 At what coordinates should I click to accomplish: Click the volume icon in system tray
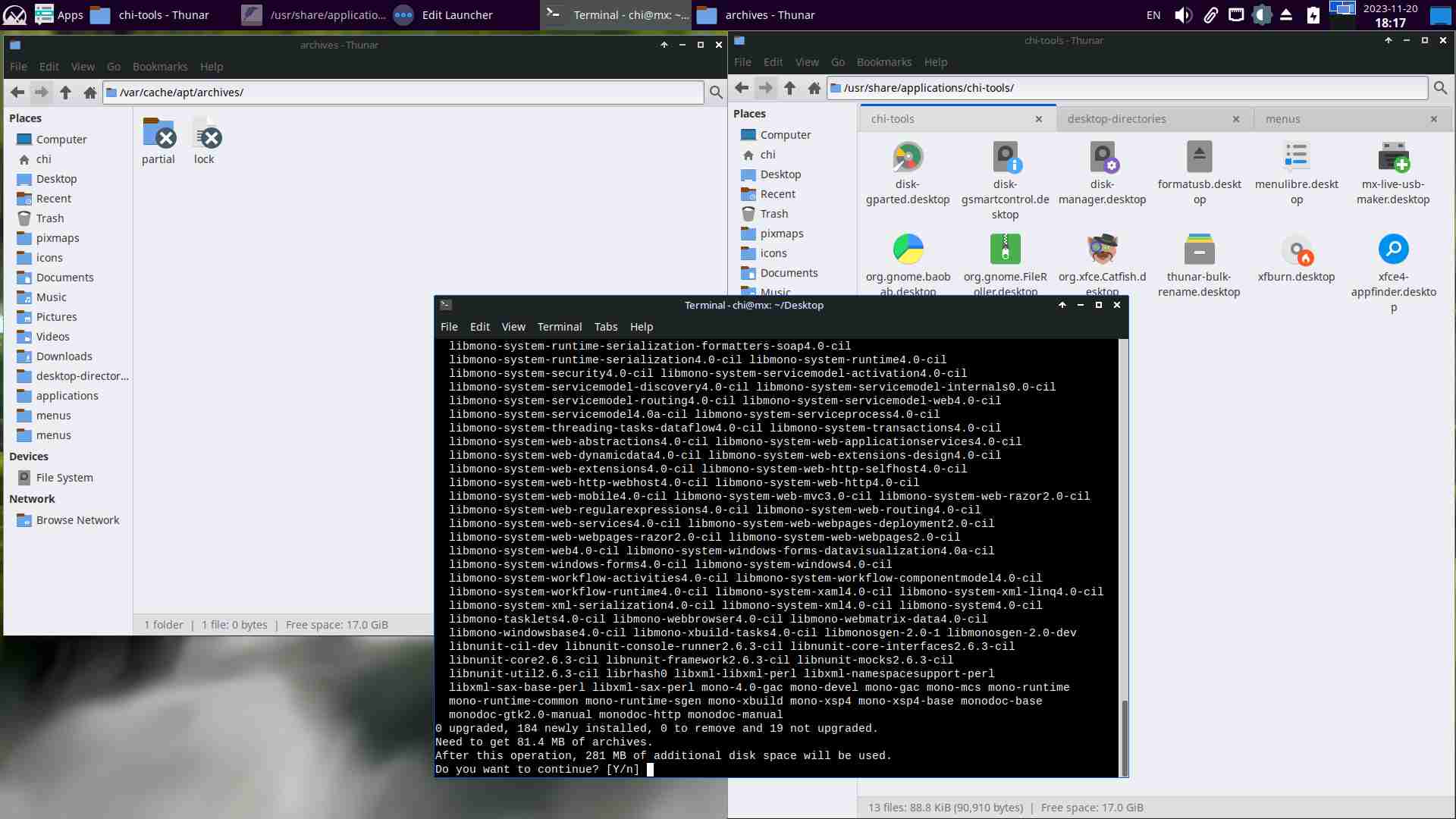[1182, 15]
